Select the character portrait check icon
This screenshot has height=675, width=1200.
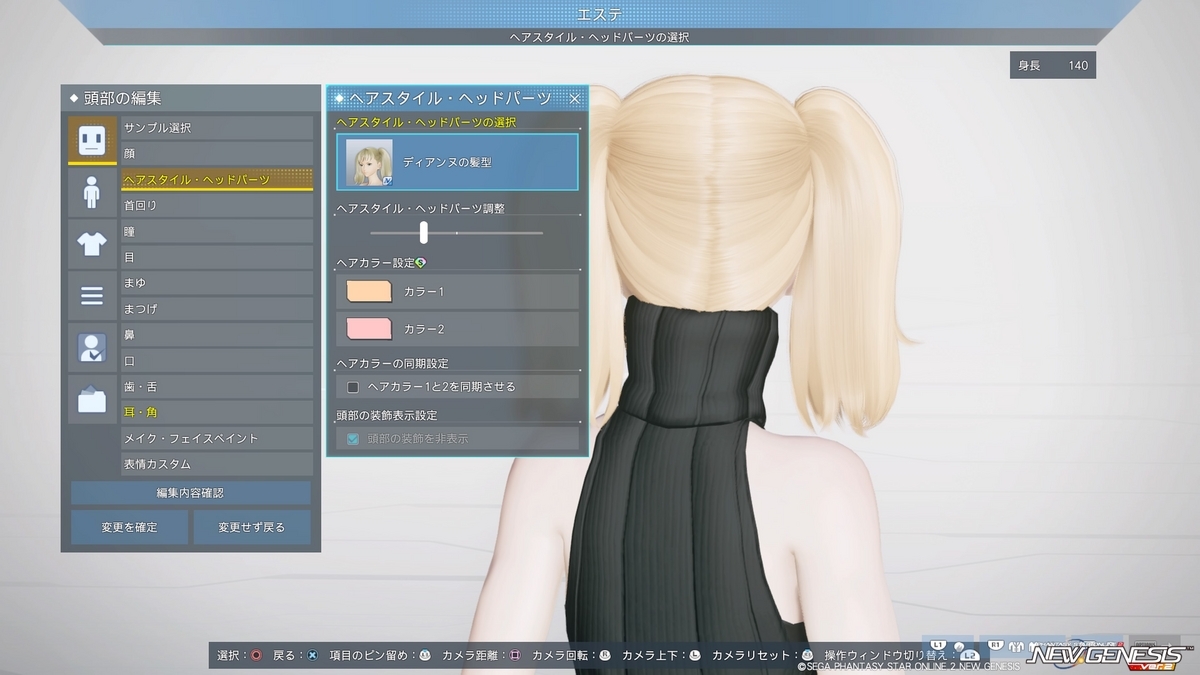[x=92, y=348]
